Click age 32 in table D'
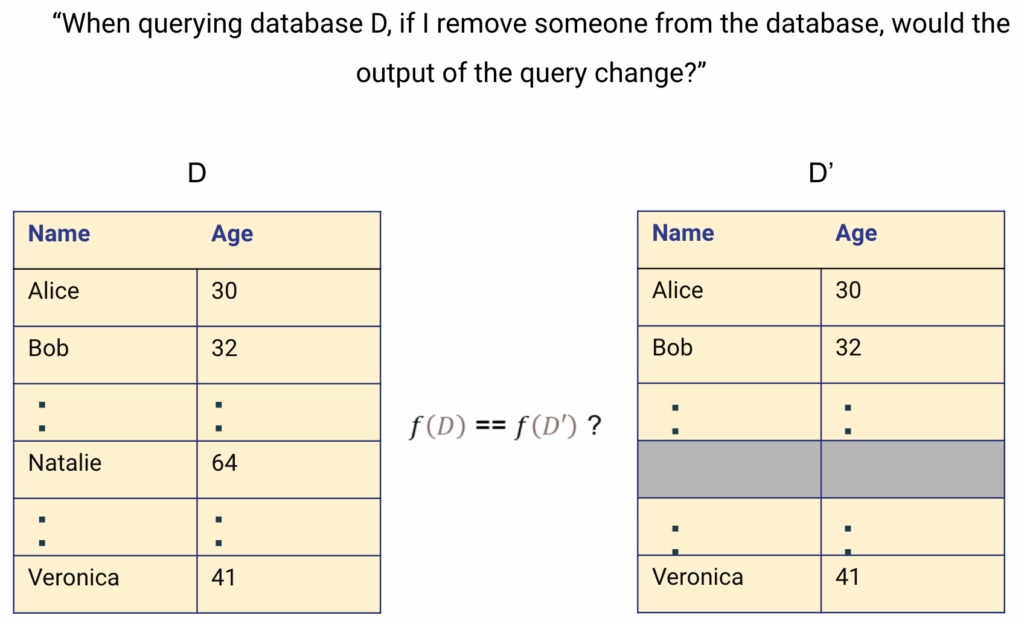 [912, 354]
